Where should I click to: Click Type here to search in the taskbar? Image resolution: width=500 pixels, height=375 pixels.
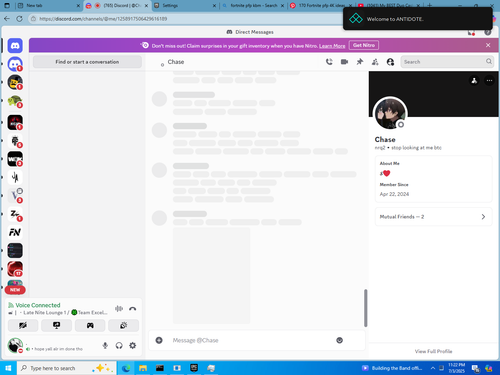(67, 368)
